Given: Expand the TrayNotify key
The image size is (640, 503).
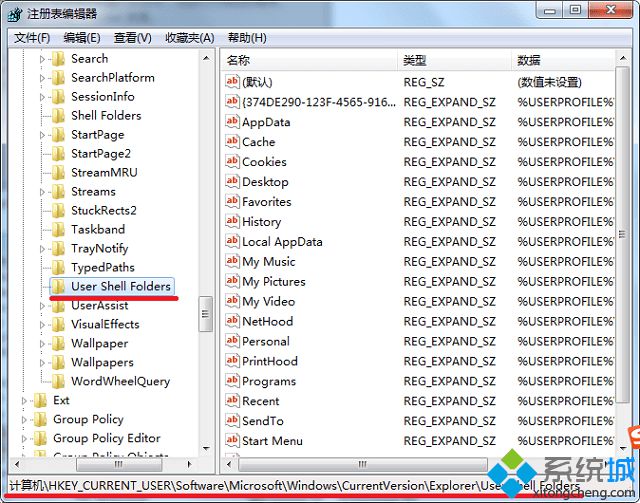Looking at the screenshot, I should (x=42, y=249).
